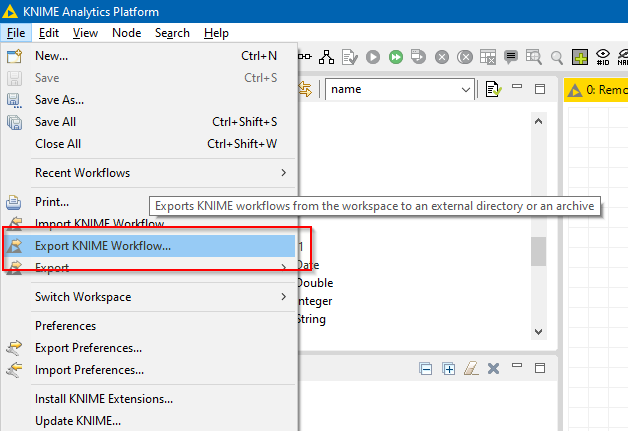Select the Double entry in the list
The height and width of the screenshot is (431, 628).
coord(315,283)
